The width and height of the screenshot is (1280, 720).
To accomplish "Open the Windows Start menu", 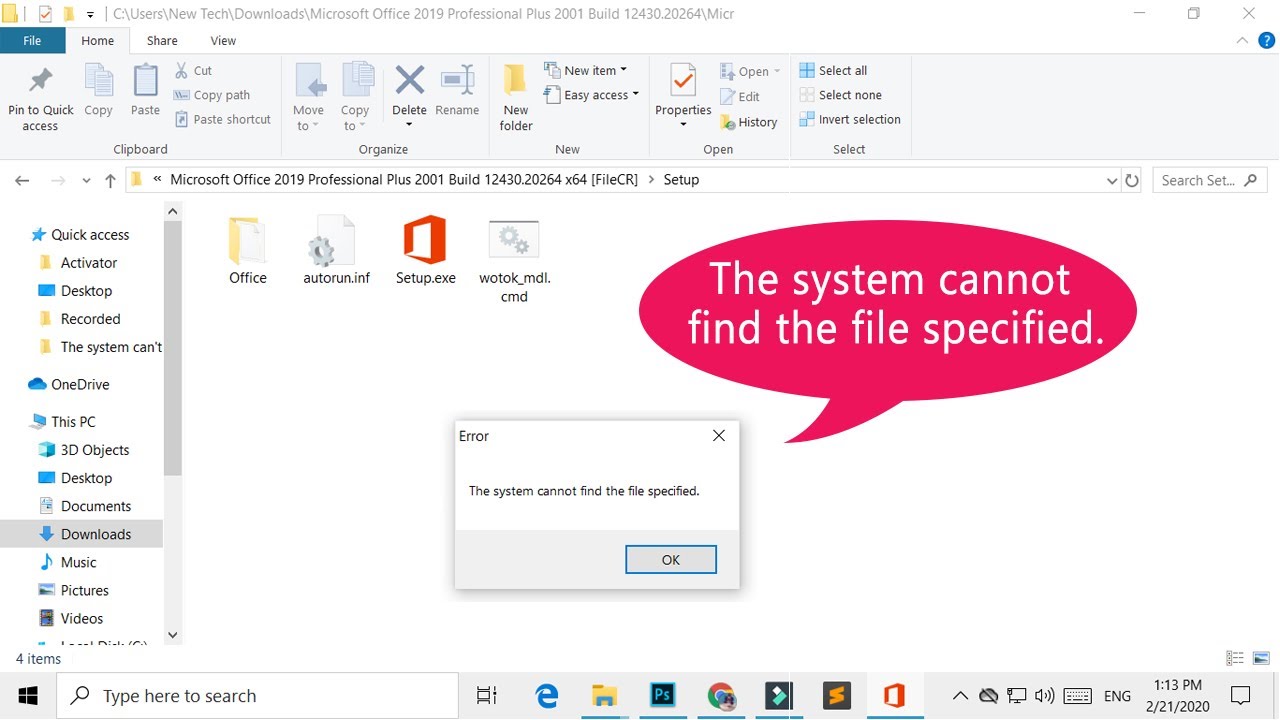I will pyautogui.click(x=28, y=695).
